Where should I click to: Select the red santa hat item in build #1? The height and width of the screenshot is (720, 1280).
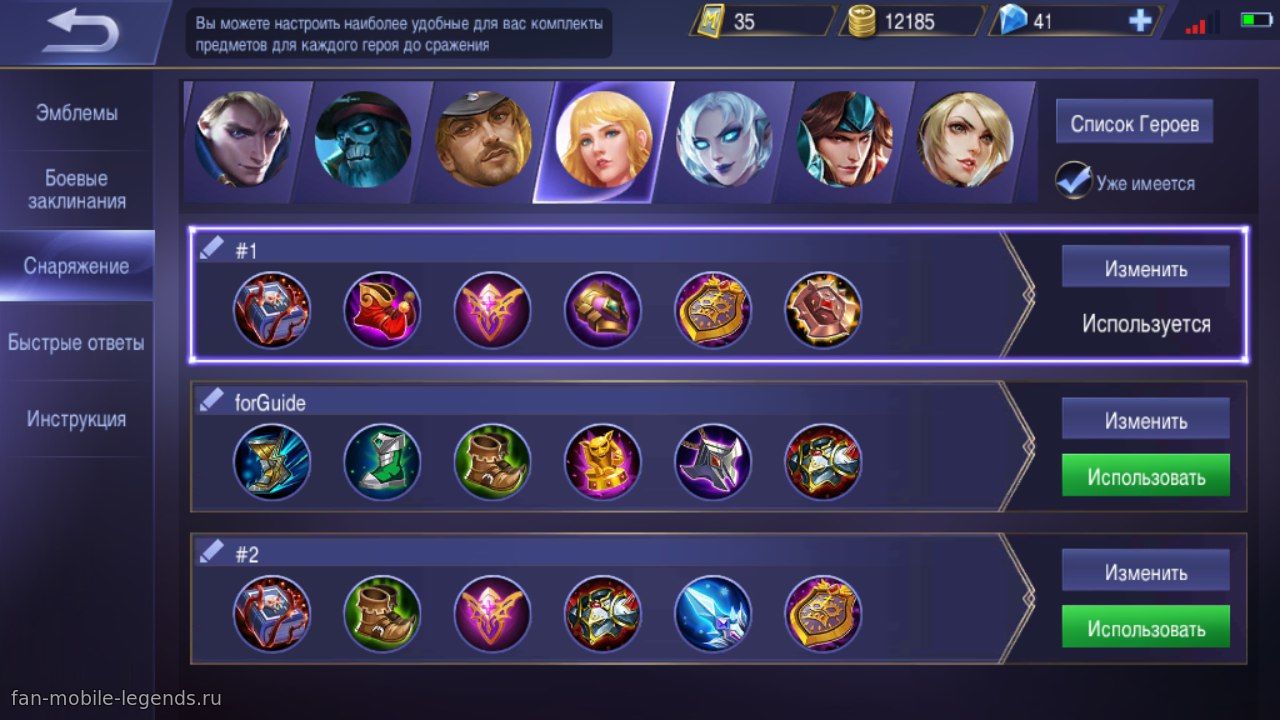point(382,310)
